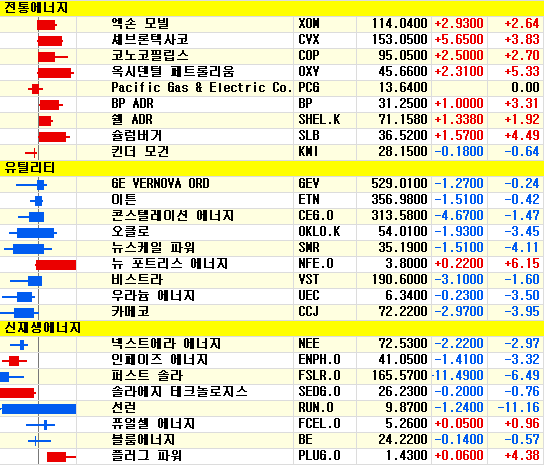The image size is (544, 465).
Task: Click the SHEL.K ticker symbol
Action: (x=319, y=119)
